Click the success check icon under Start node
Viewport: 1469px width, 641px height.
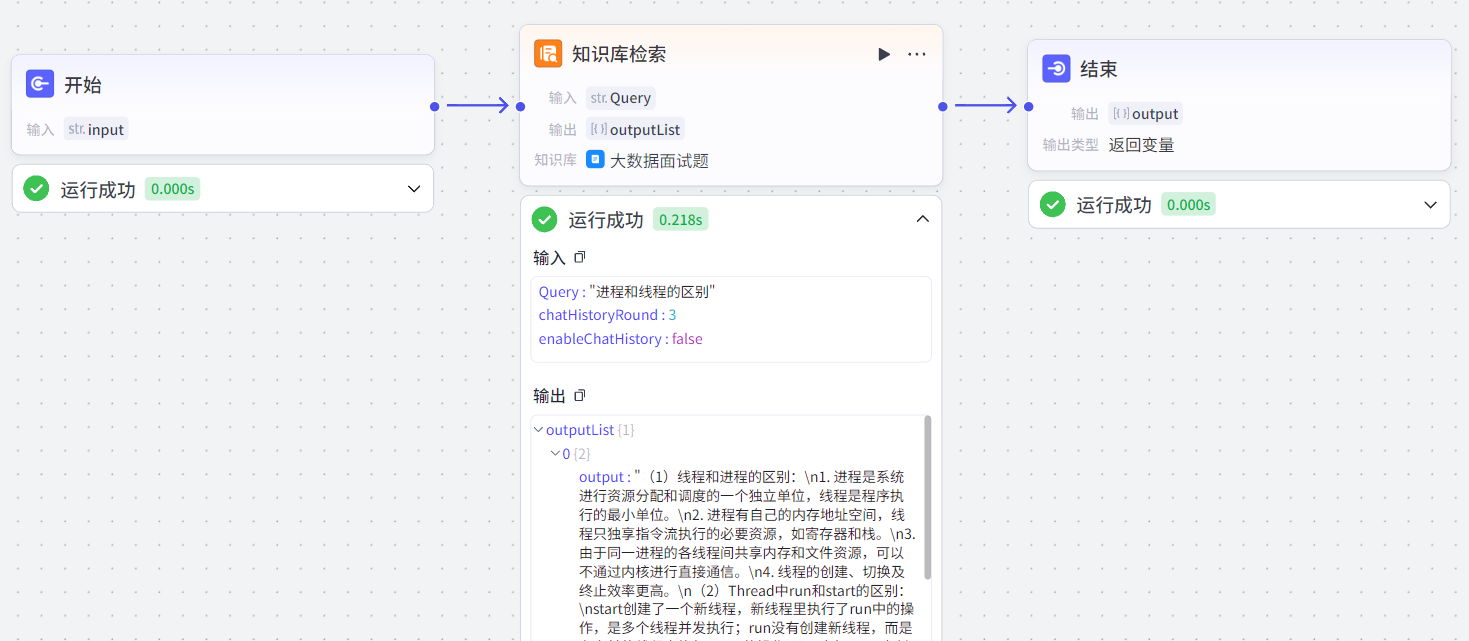click(37, 189)
